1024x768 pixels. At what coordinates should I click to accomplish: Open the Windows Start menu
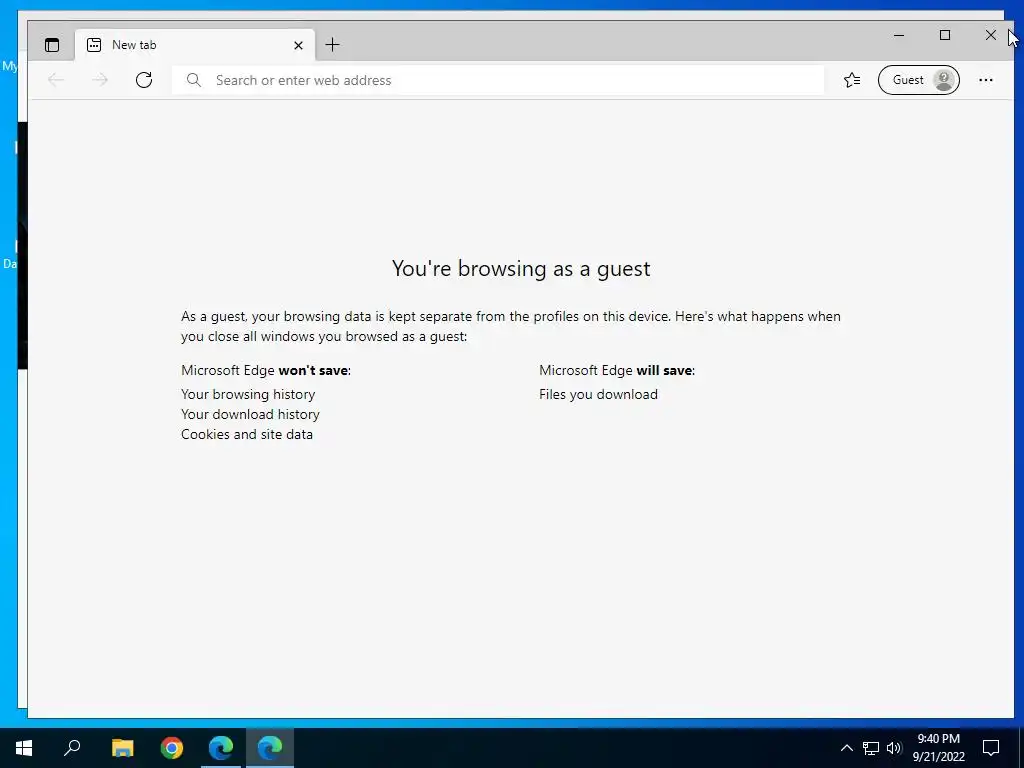24,748
